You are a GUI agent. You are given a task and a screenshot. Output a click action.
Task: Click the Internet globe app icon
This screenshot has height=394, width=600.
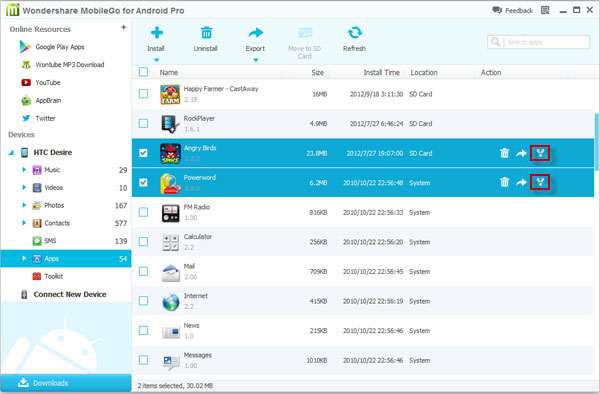(x=170, y=302)
